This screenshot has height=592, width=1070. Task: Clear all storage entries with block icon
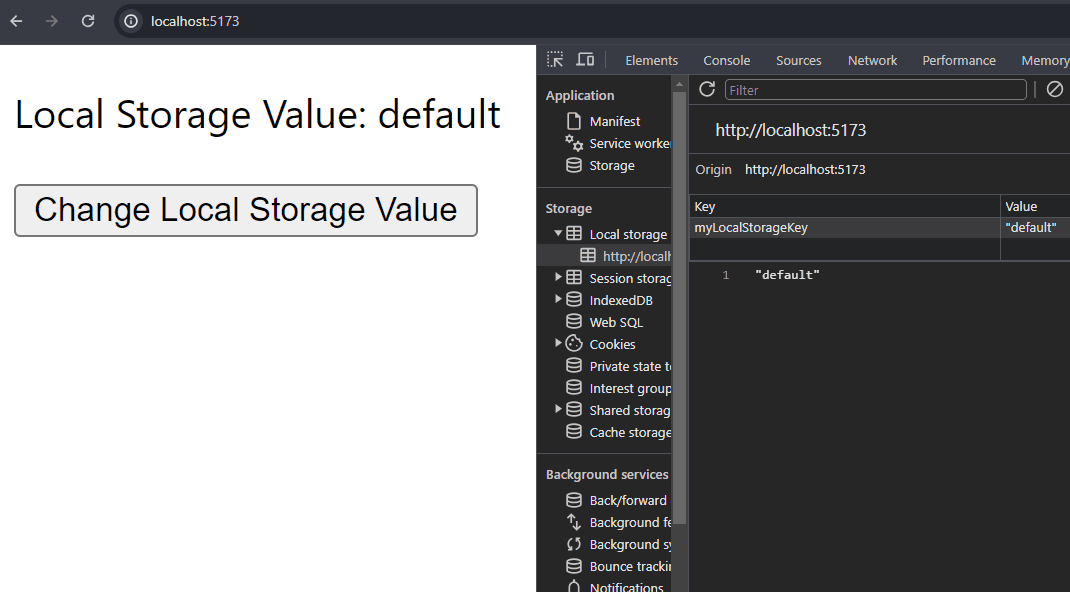1053,89
